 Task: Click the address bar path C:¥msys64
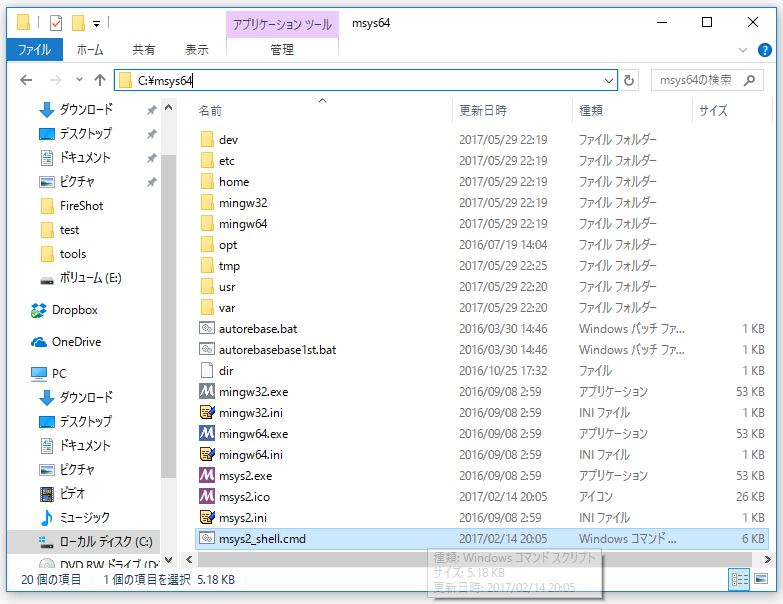pyautogui.click(x=165, y=80)
